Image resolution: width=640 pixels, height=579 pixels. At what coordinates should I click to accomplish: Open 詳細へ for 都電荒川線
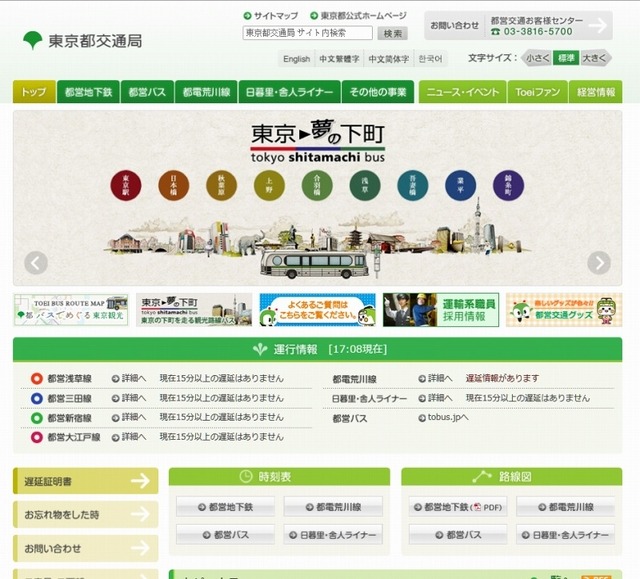(436, 378)
